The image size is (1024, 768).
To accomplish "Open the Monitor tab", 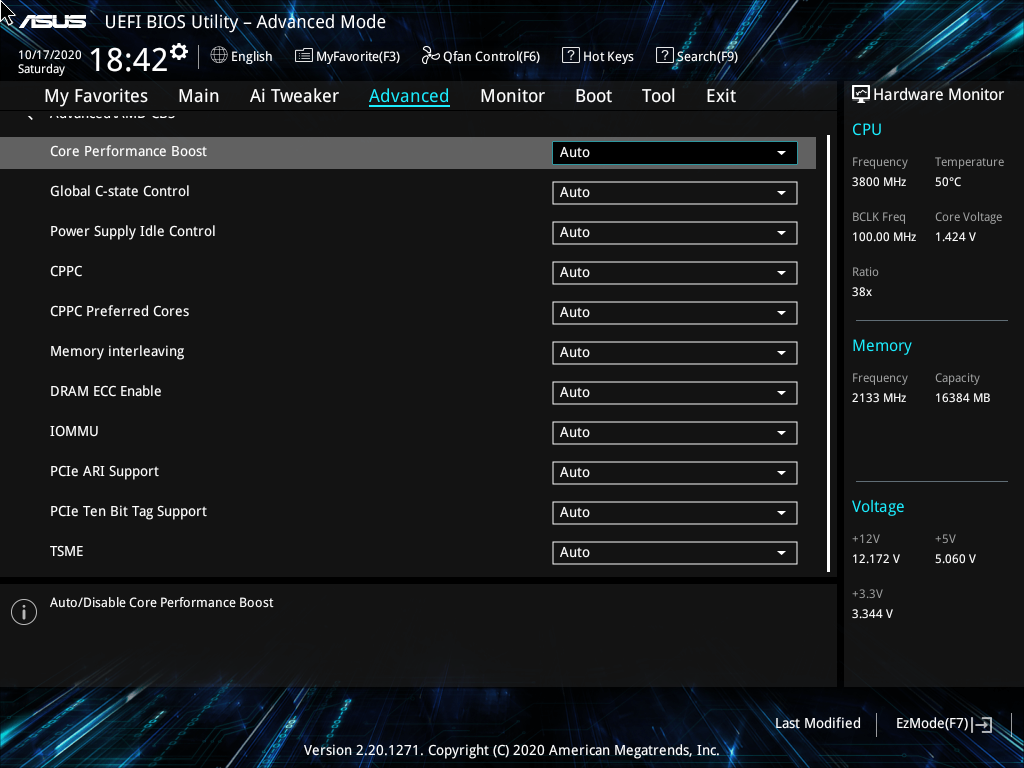I will [x=512, y=96].
